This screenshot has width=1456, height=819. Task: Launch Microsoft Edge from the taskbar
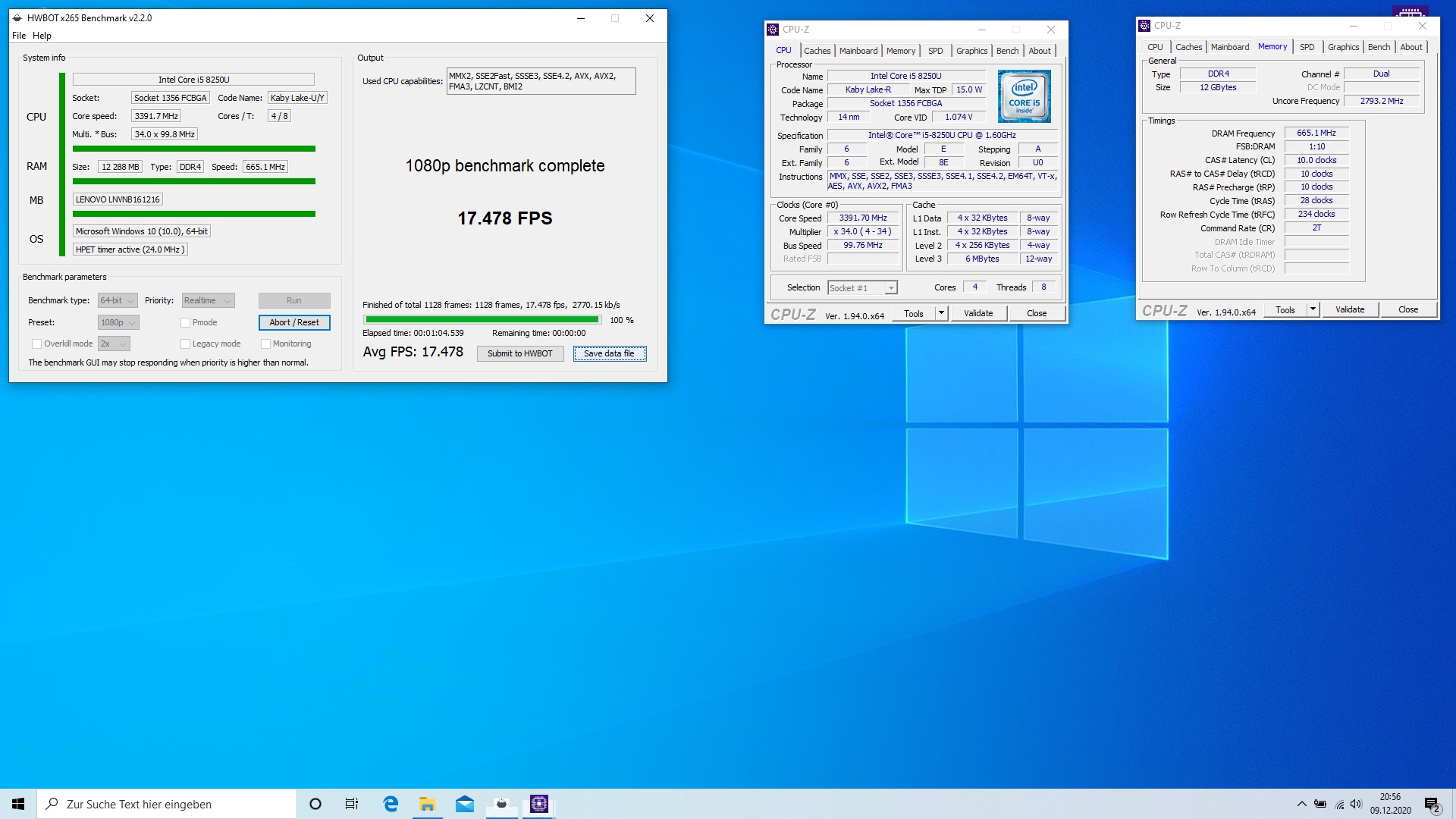[x=391, y=804]
